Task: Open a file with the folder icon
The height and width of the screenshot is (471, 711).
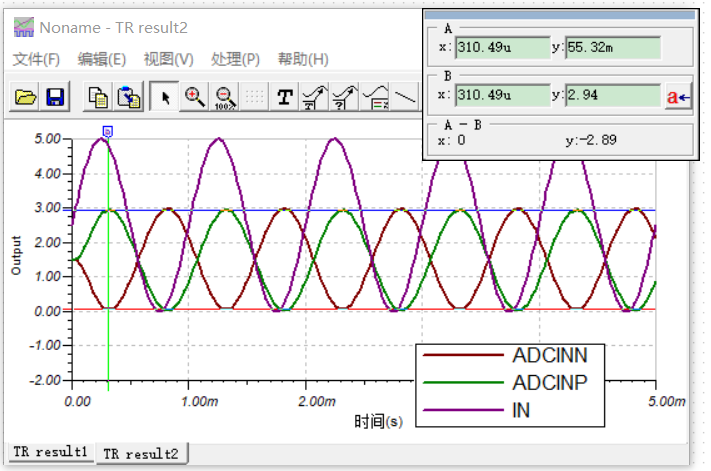Action: [x=25, y=97]
